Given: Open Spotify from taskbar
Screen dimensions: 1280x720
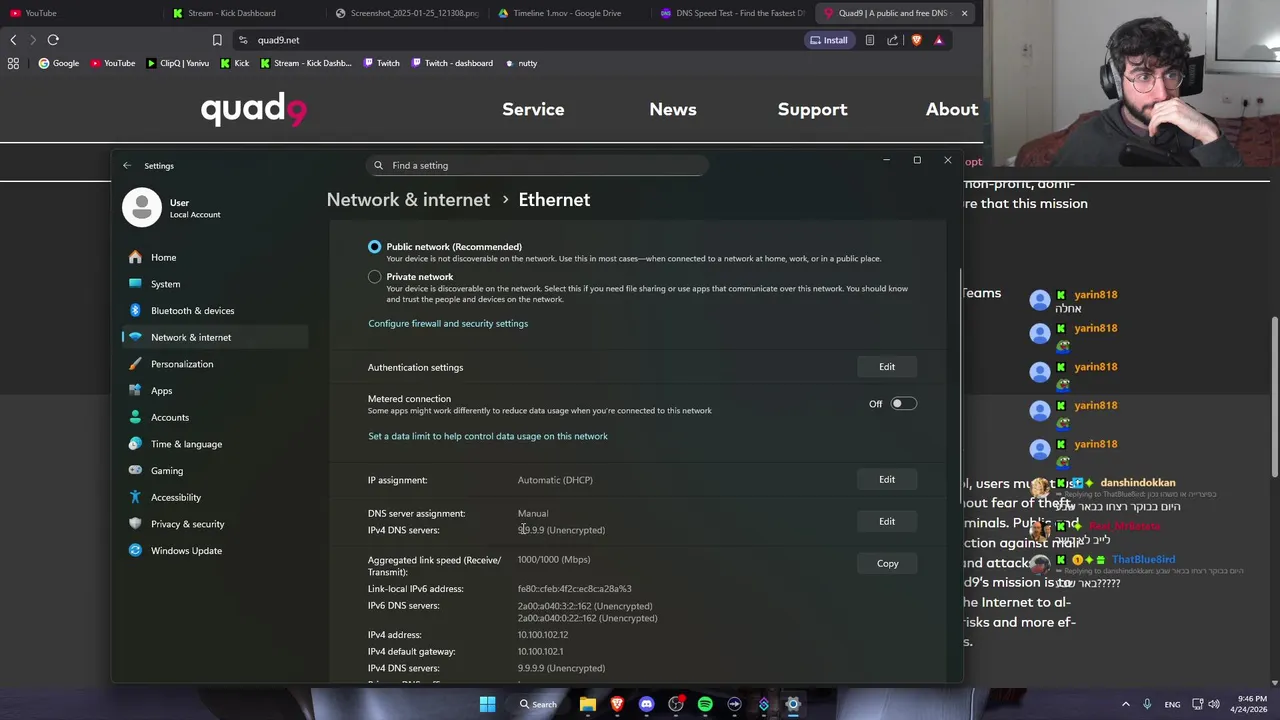Looking at the screenshot, I should coord(705,704).
